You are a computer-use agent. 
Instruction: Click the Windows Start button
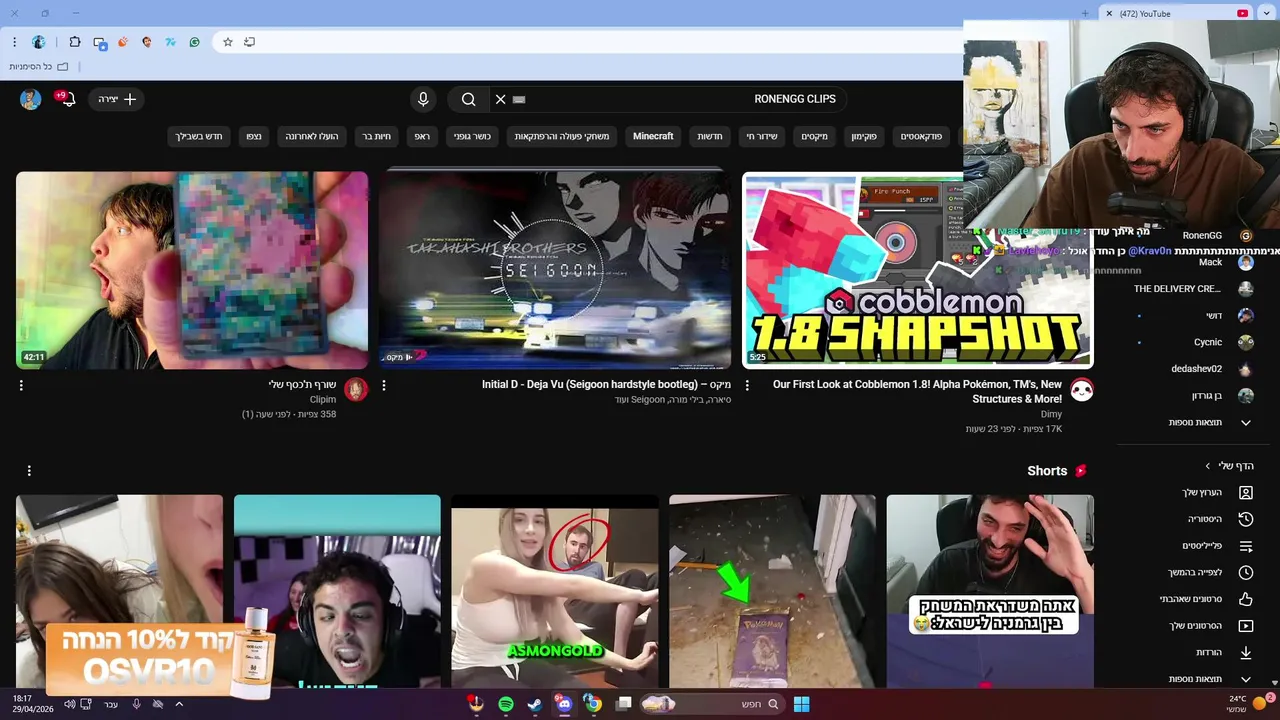coord(801,704)
